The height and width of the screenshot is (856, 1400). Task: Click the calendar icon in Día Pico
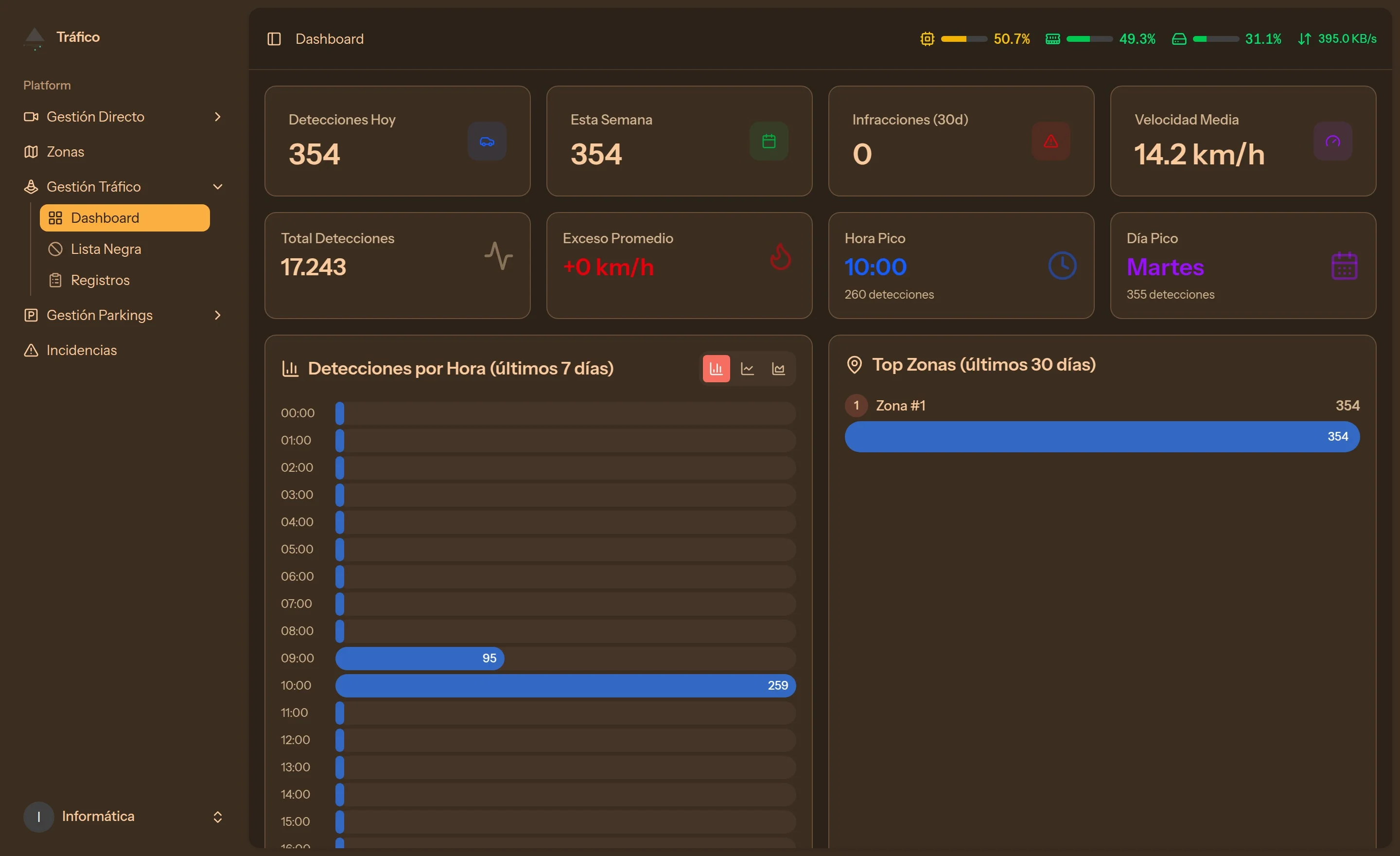click(x=1344, y=266)
